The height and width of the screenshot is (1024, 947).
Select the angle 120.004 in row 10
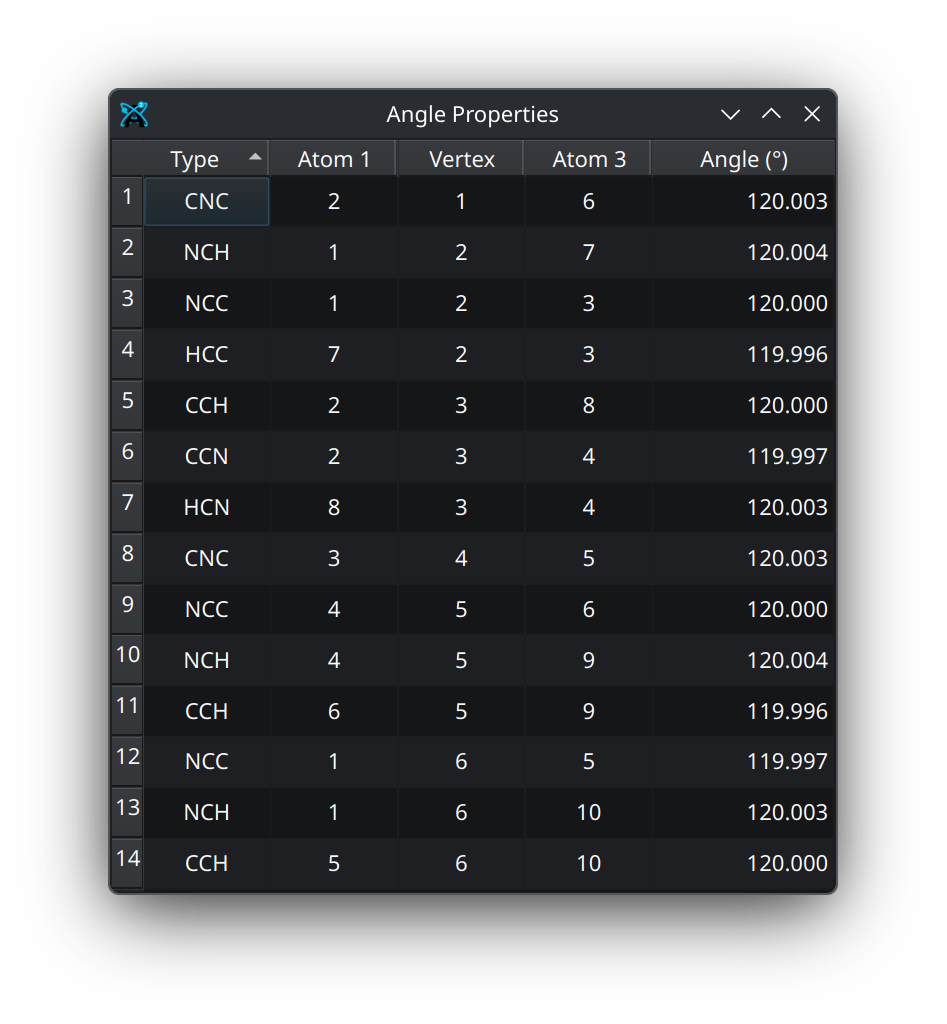click(787, 660)
